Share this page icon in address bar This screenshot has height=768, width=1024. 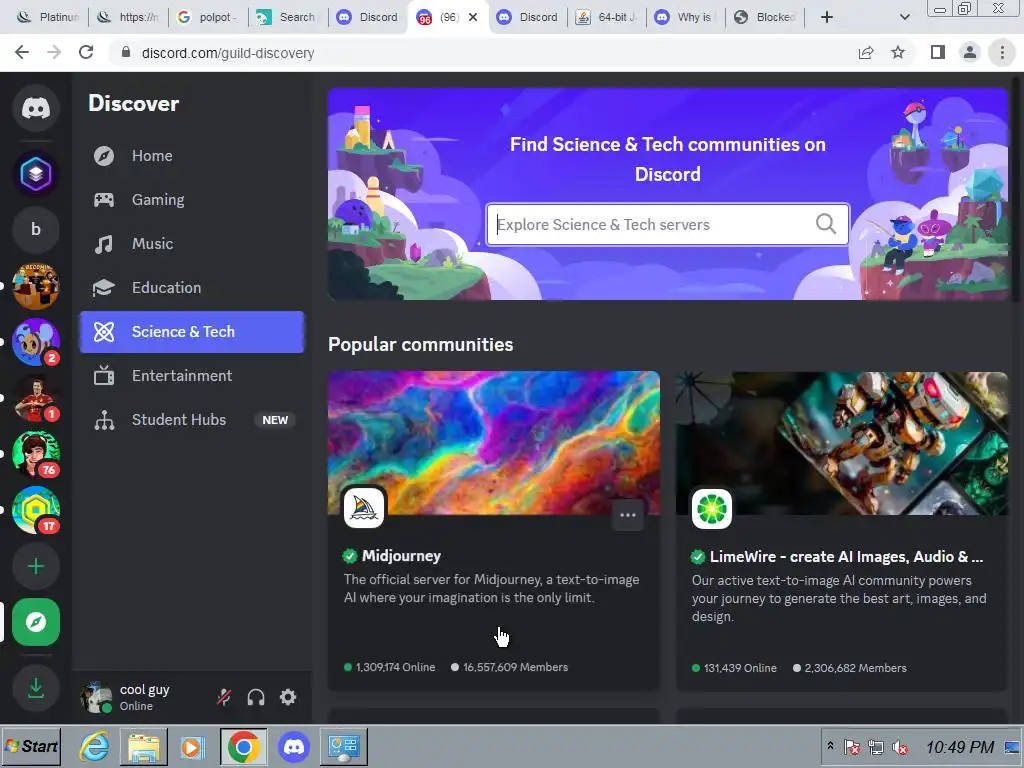coord(866,53)
